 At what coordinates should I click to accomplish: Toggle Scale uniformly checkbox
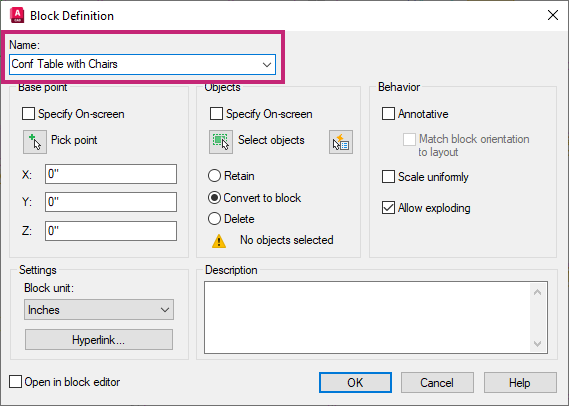pos(388,177)
